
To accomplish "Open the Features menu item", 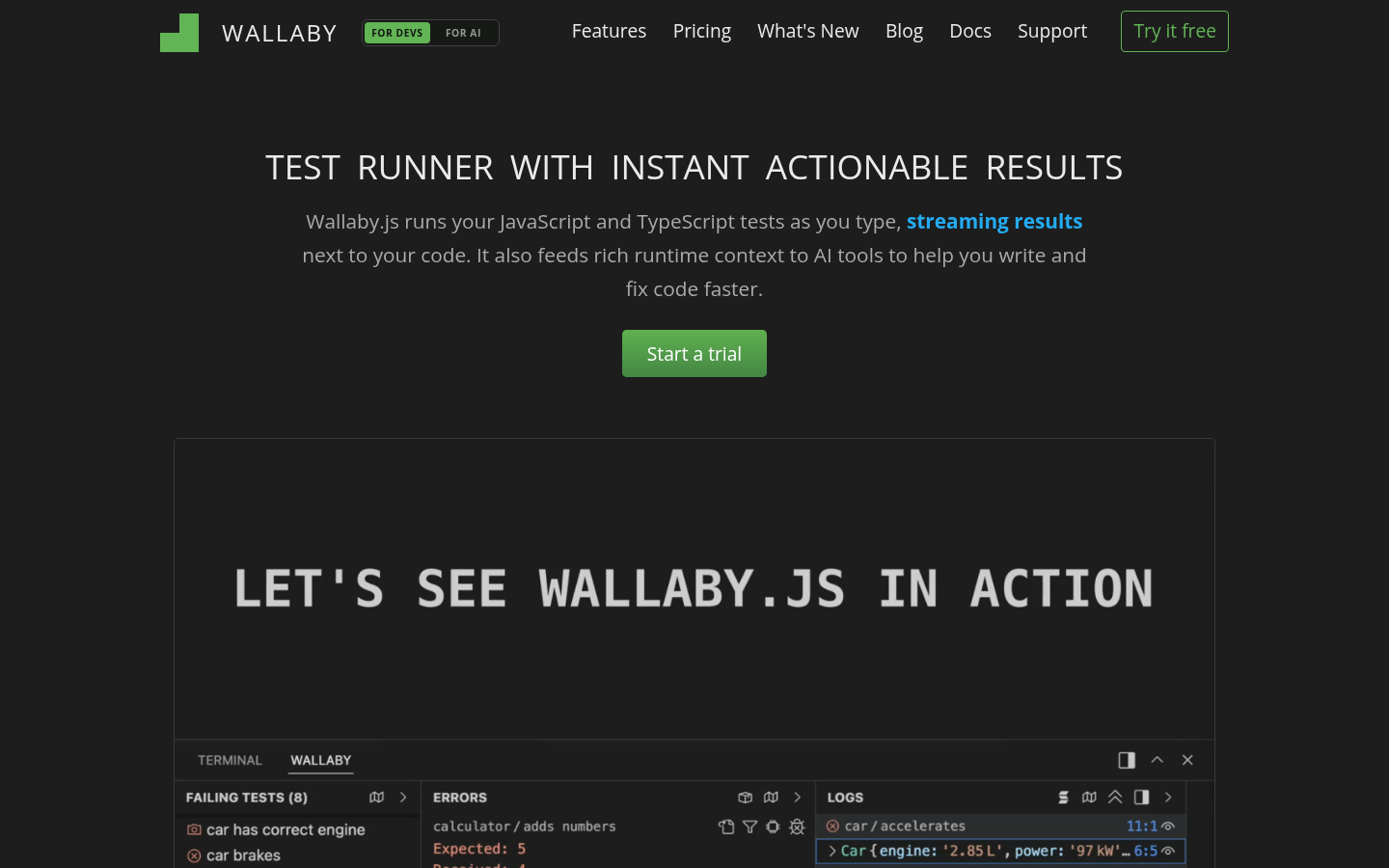I will tap(609, 31).
